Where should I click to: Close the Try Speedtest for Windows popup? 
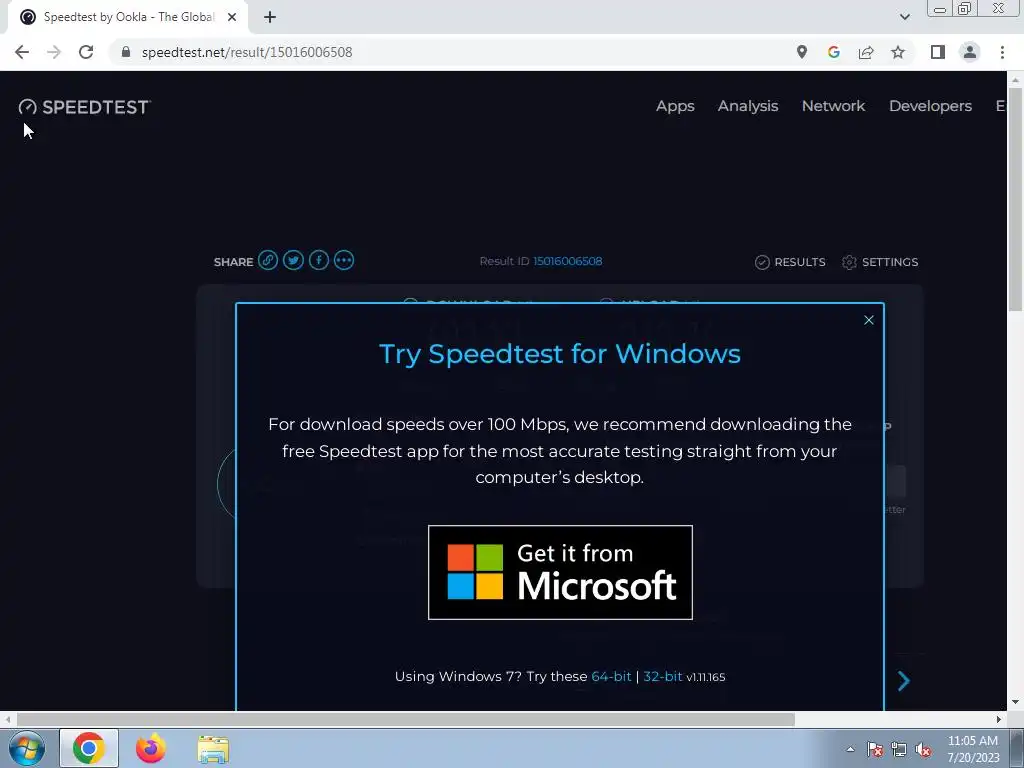(x=869, y=320)
